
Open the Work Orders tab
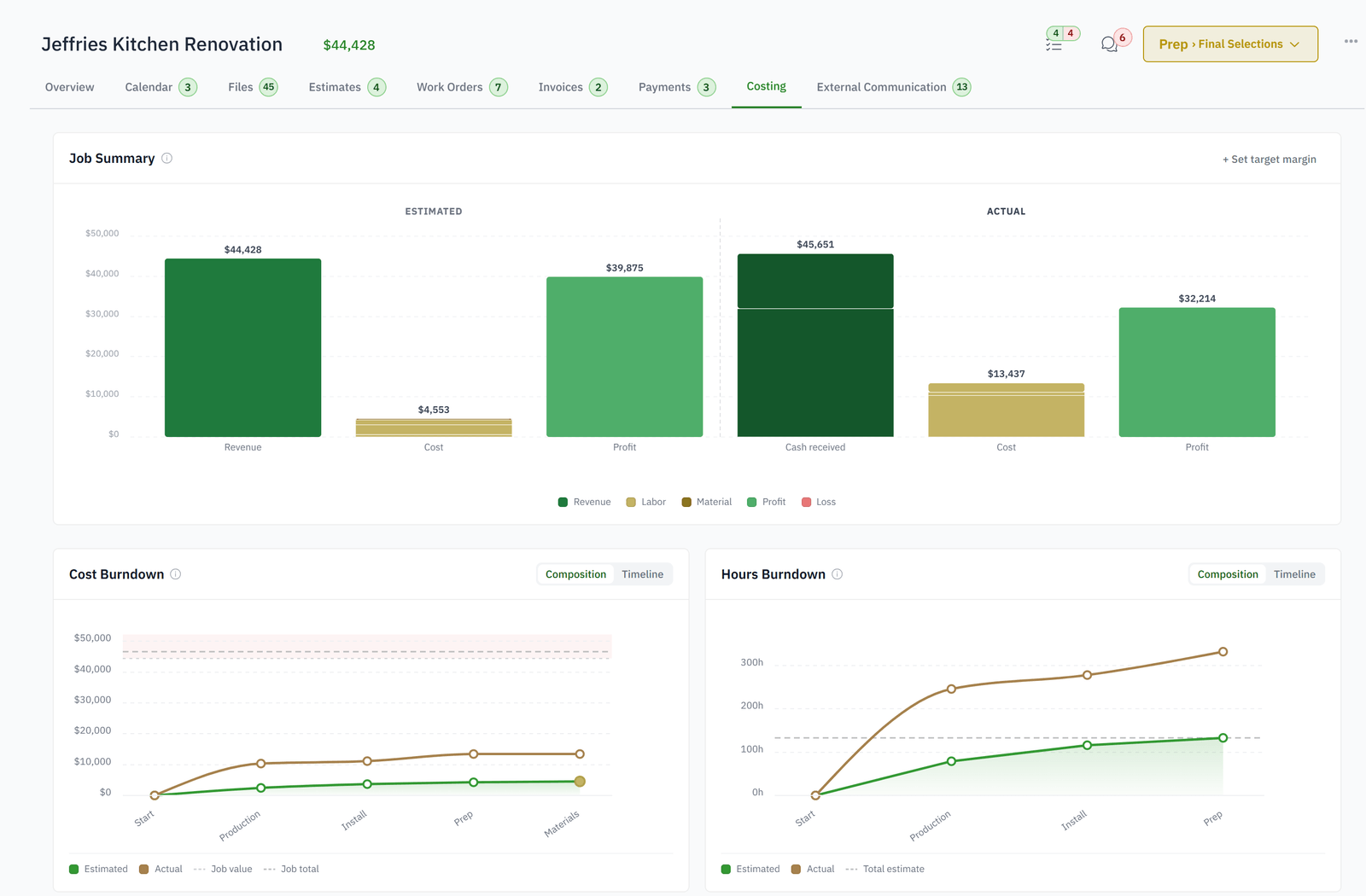462,87
